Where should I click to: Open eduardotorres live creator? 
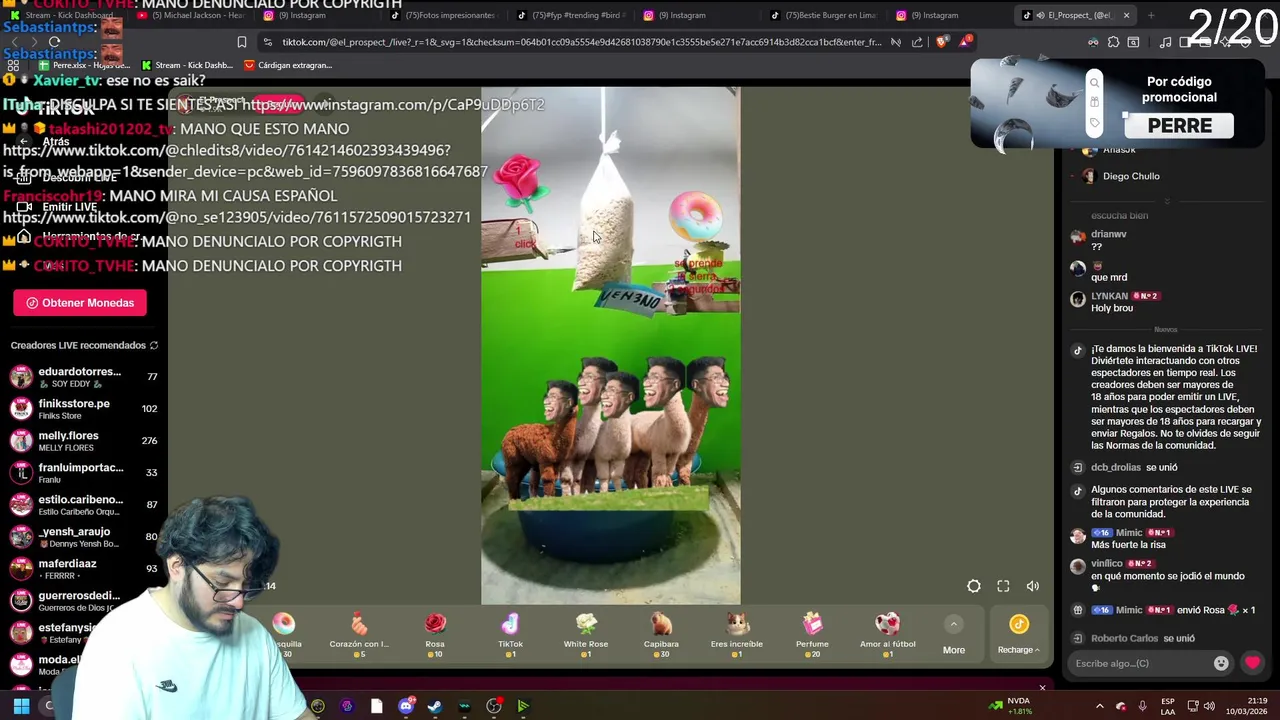pyautogui.click(x=82, y=377)
